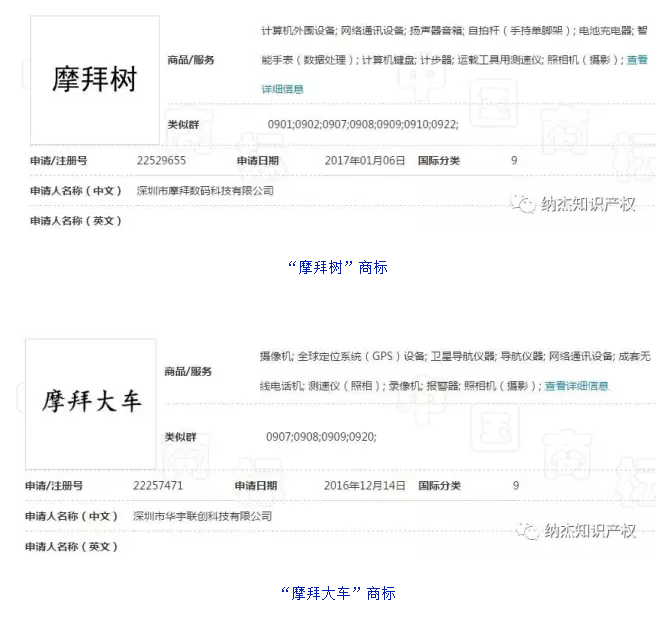Click 申请日期 label next to 2016年12月14日

tap(256, 486)
